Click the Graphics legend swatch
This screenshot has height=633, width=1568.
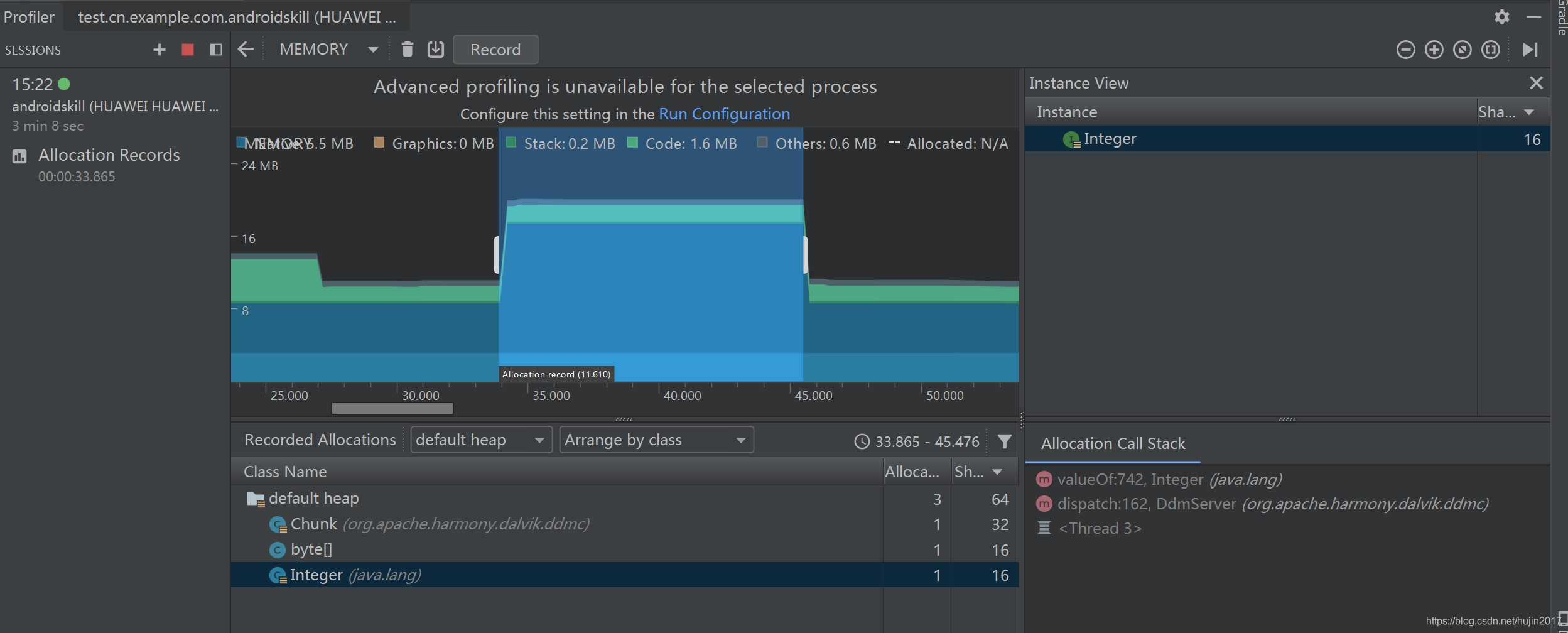click(x=379, y=143)
